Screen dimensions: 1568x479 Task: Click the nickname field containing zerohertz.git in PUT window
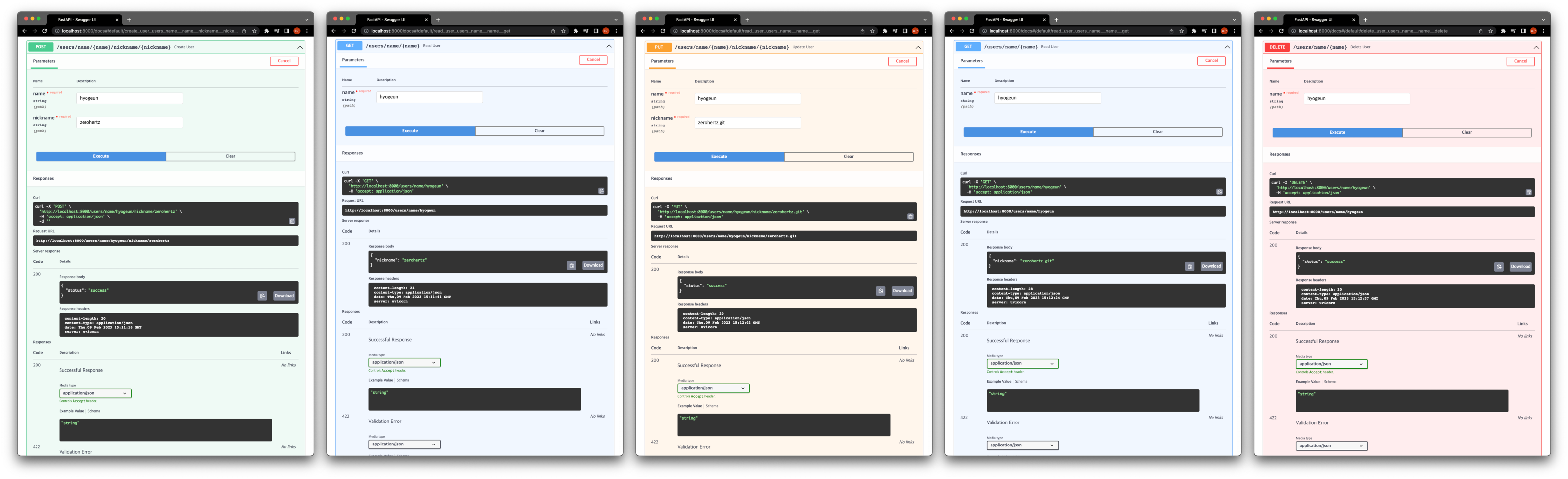click(748, 123)
